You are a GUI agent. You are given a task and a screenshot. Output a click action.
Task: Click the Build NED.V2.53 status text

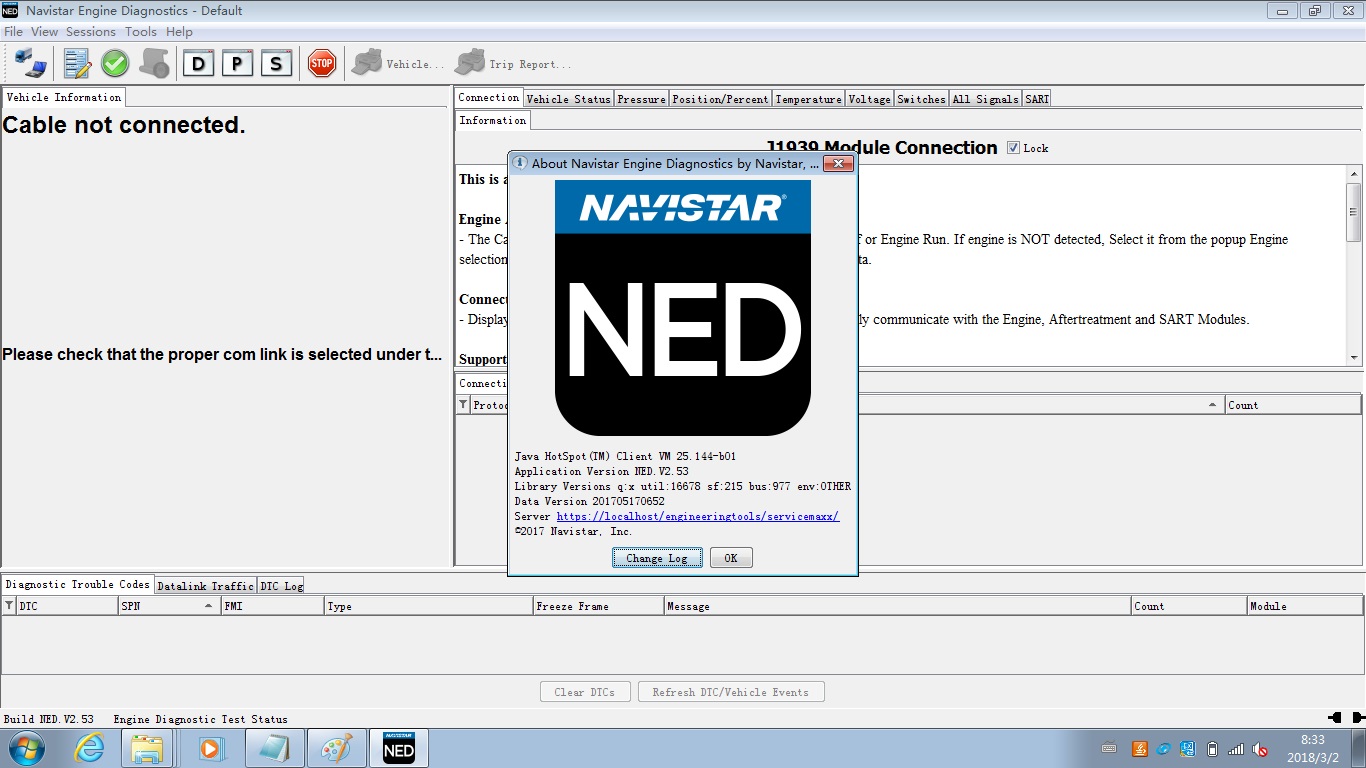49,719
